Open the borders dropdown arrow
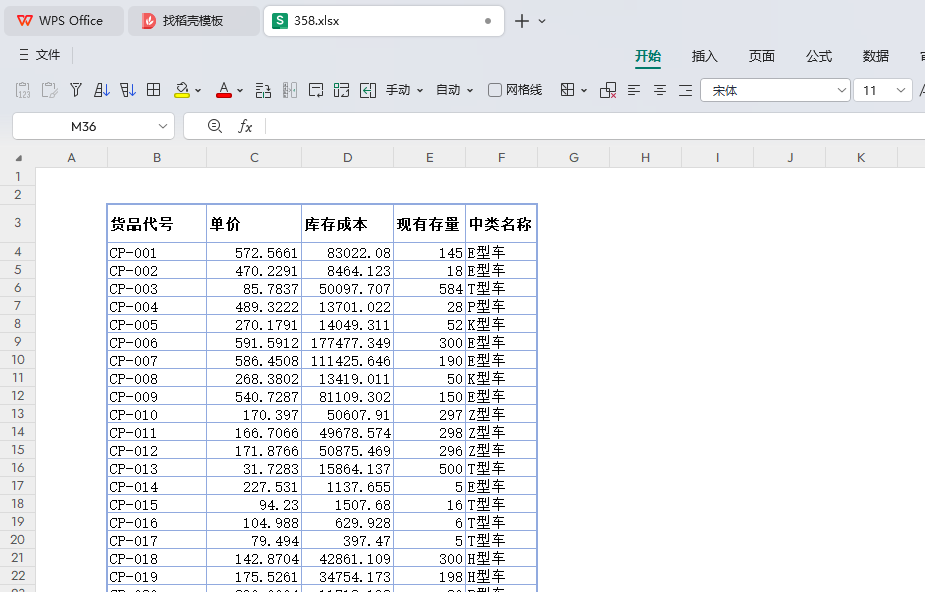Viewport: 925px width, 592px height. [x=584, y=91]
